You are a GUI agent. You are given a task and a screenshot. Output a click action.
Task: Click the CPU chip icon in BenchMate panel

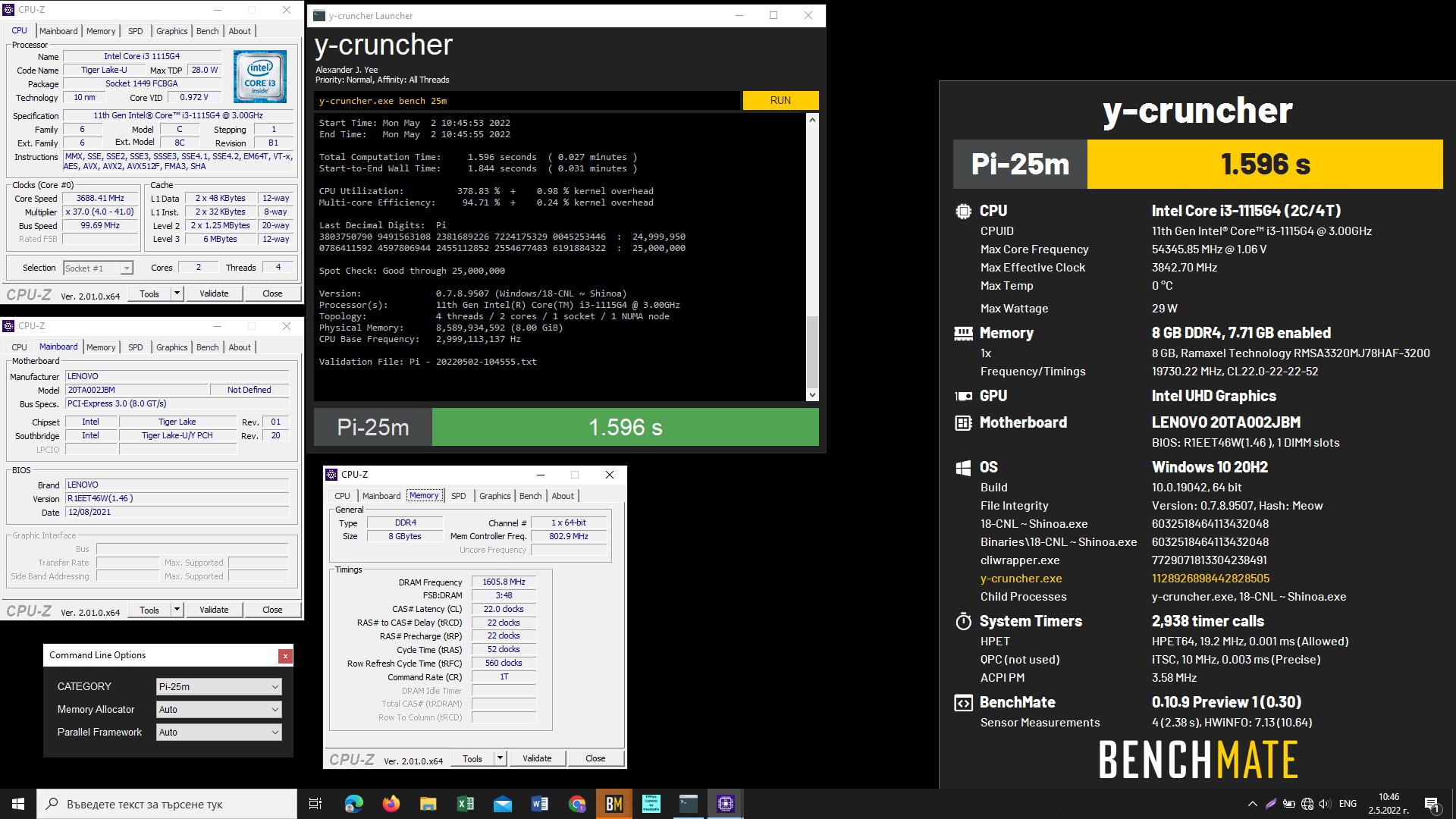coord(963,212)
